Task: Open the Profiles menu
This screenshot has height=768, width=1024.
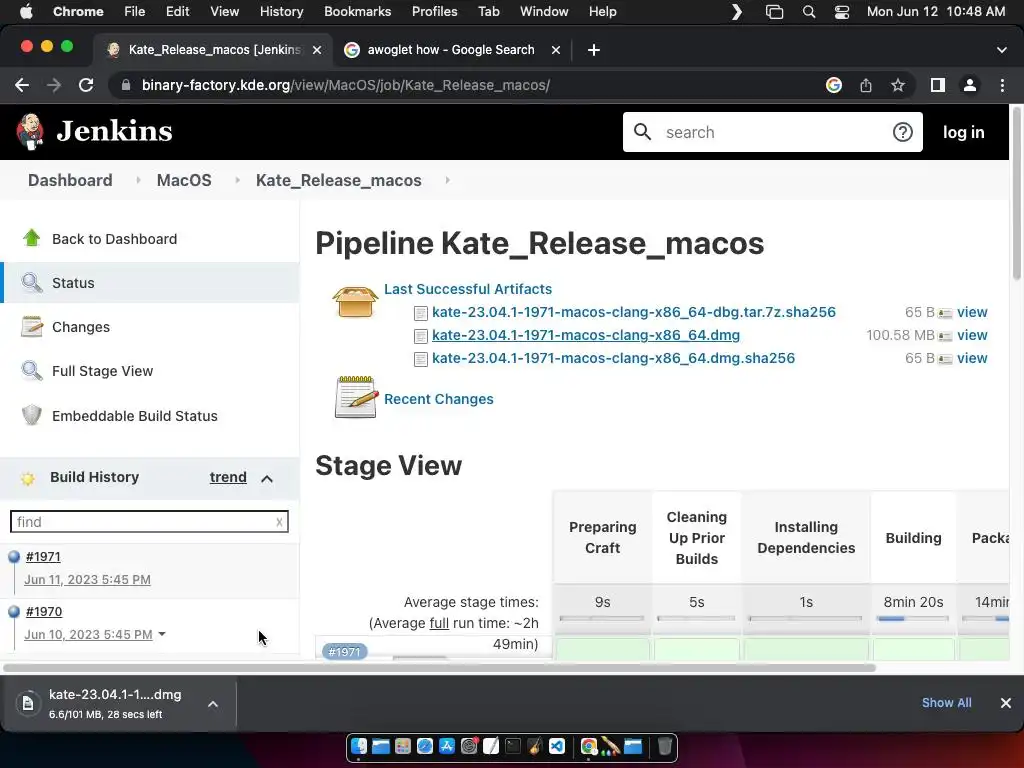Action: (434, 12)
